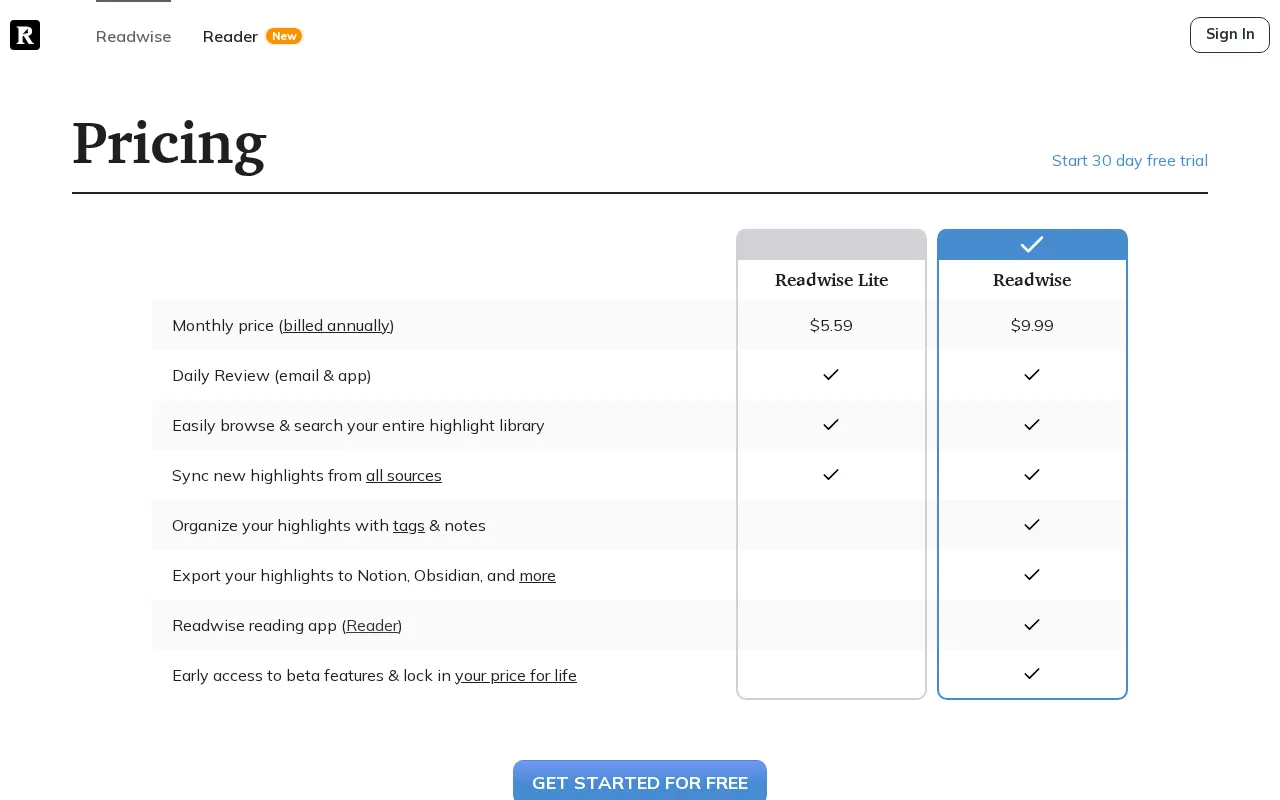Open the billed annually link
This screenshot has width=1280, height=800.
click(x=336, y=326)
